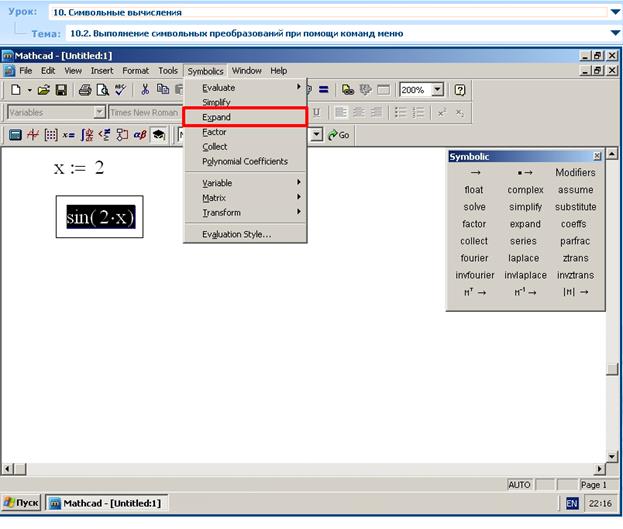Click the vertical scrollbar down arrow
The width and height of the screenshot is (623, 529).
612,457
